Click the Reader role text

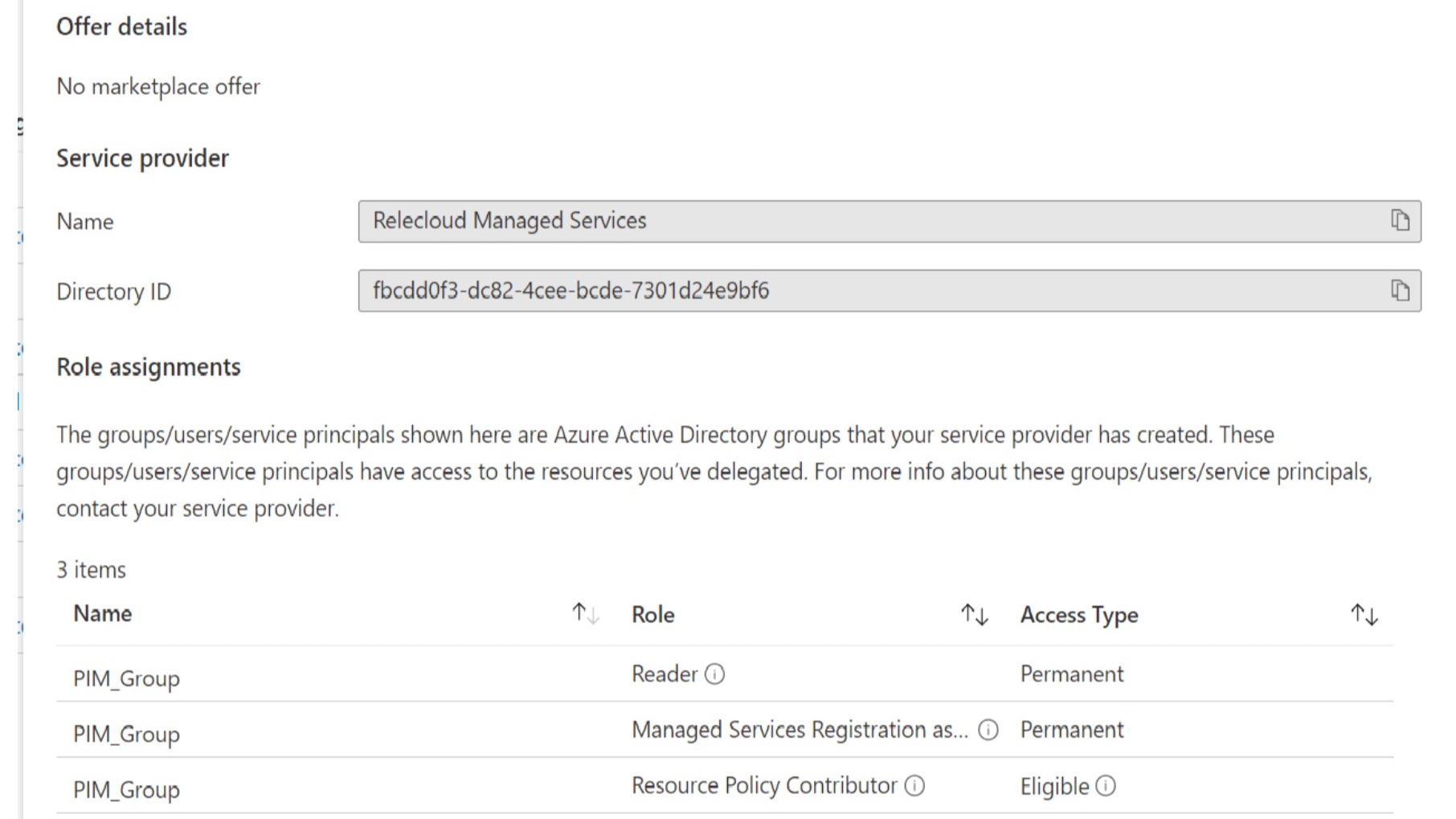(x=664, y=674)
